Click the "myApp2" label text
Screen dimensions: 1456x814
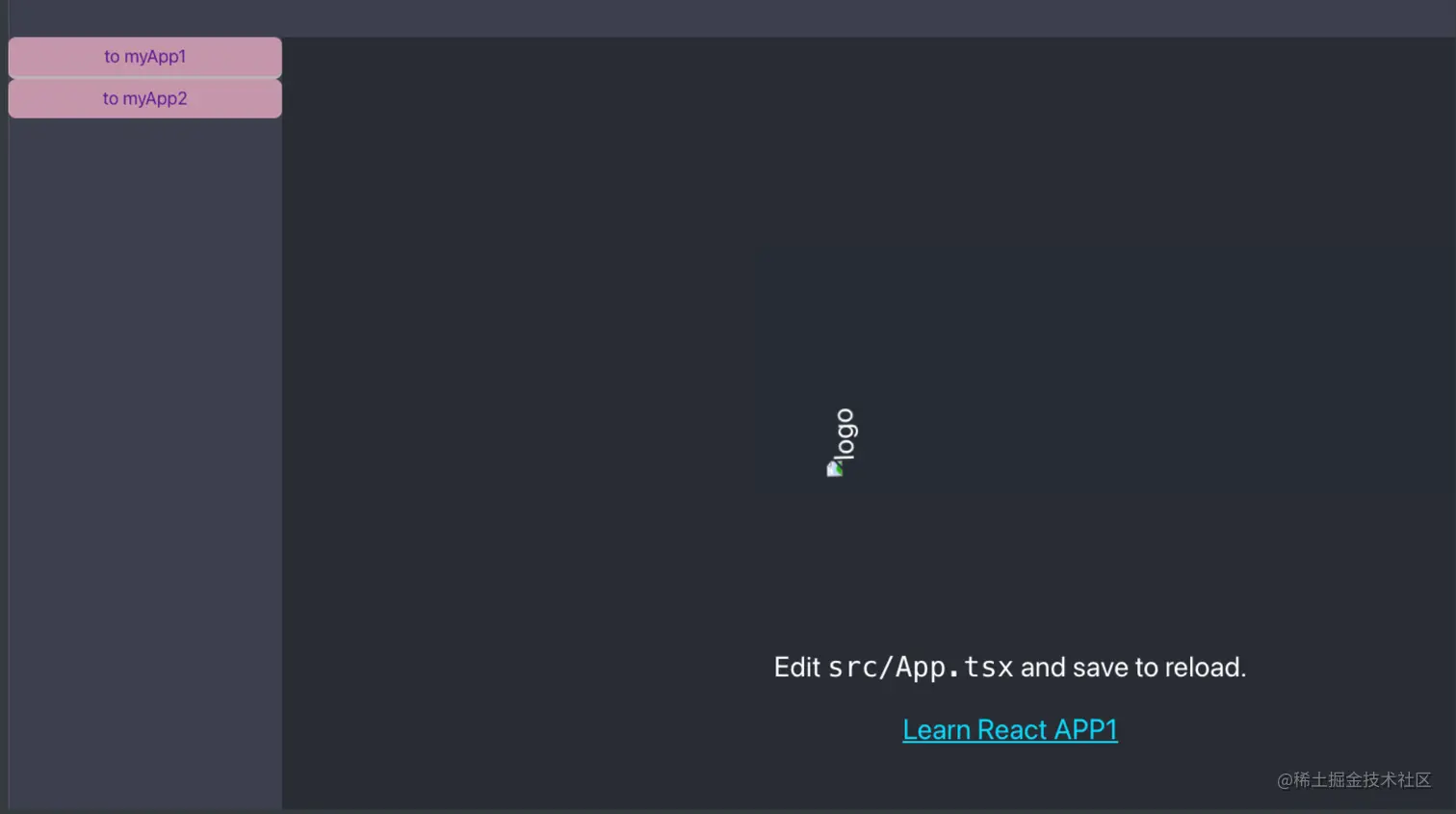[155, 98]
